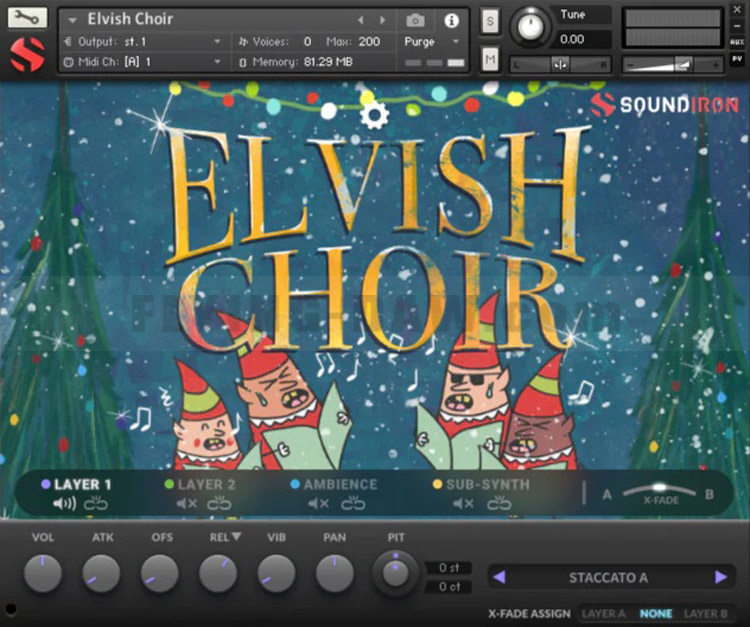
Task: Select next articulation with right purple arrow
Action: click(x=721, y=577)
